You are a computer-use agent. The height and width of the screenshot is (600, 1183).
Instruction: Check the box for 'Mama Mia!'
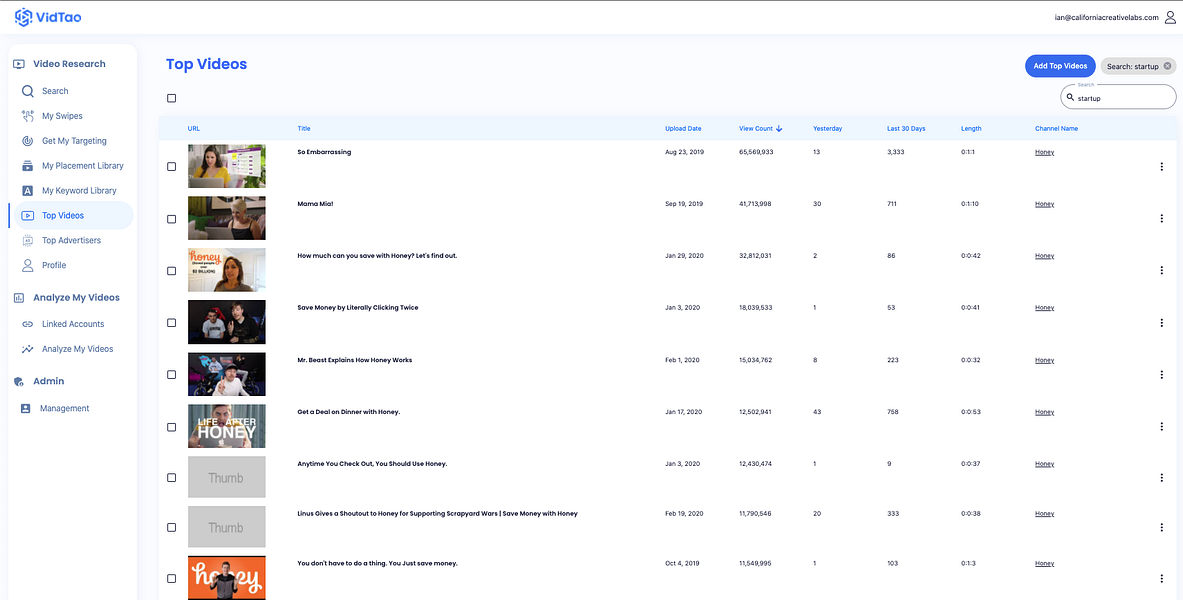point(171,219)
